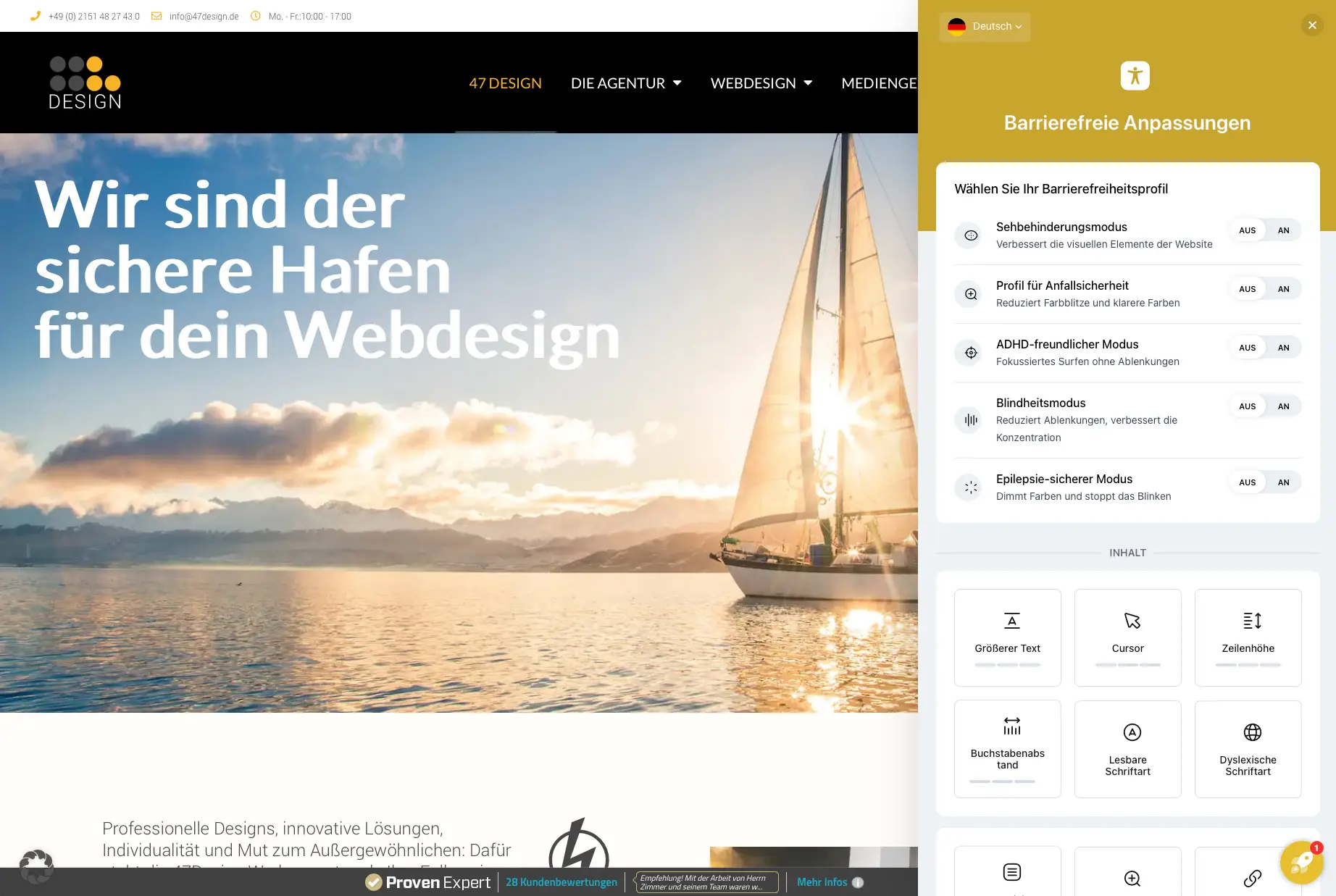Screen dimensions: 1336x896
Task: Open the Deutsch language dropdown
Action: [985, 27]
